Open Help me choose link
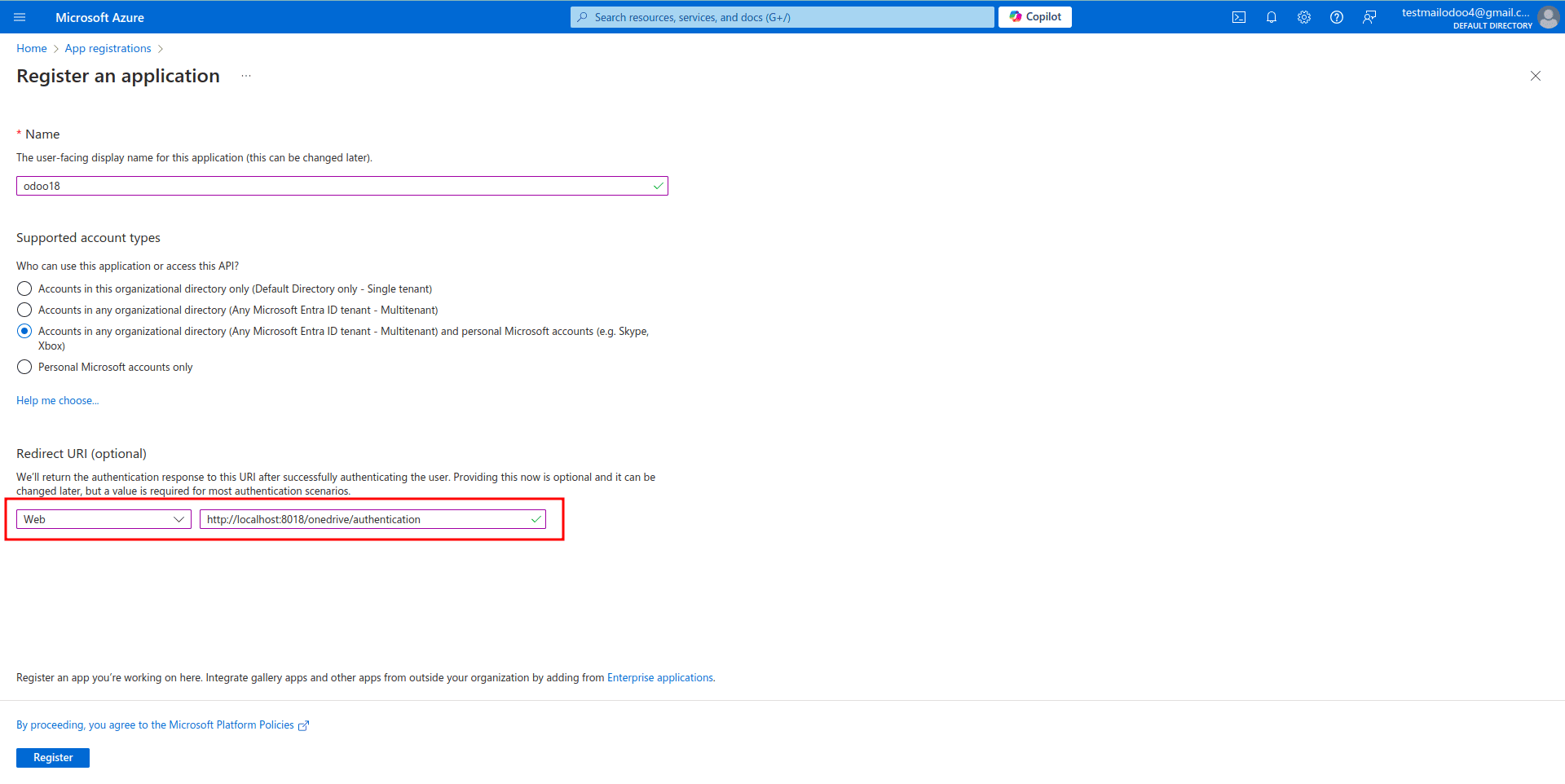This screenshot has height=784, width=1565. (57, 400)
